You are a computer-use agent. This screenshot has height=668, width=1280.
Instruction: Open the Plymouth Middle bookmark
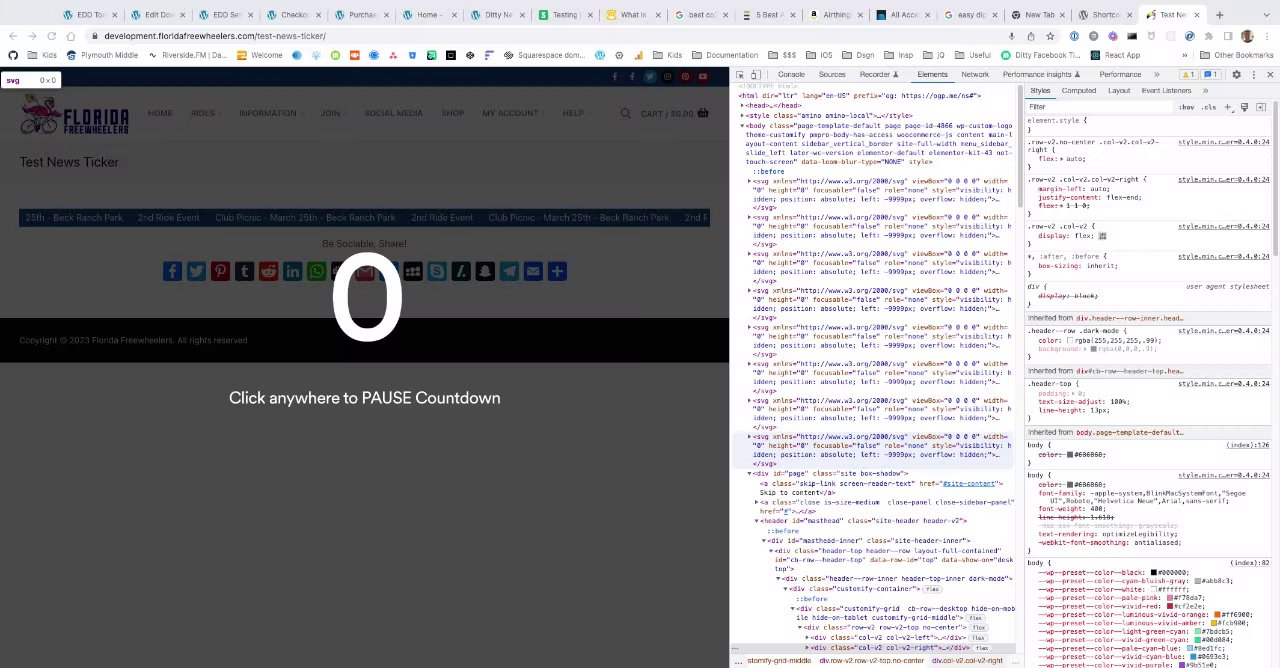click(x=103, y=55)
